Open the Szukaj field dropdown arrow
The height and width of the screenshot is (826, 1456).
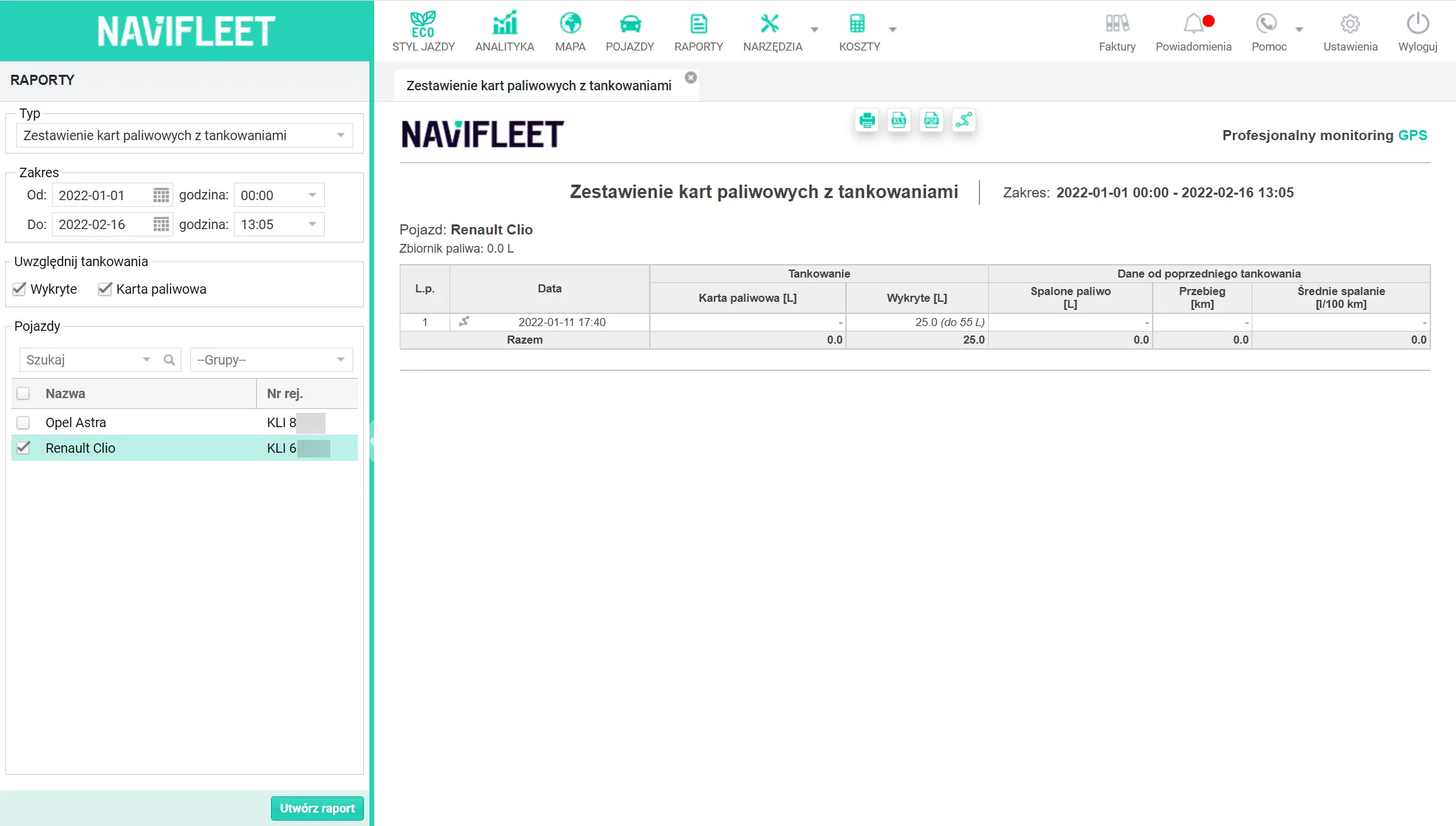[x=146, y=360]
